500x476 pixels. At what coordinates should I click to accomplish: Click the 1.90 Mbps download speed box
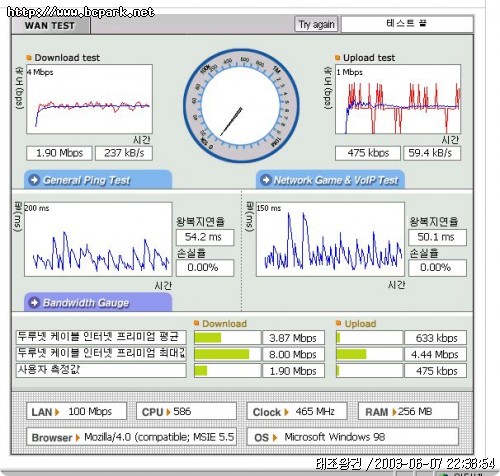[59, 153]
